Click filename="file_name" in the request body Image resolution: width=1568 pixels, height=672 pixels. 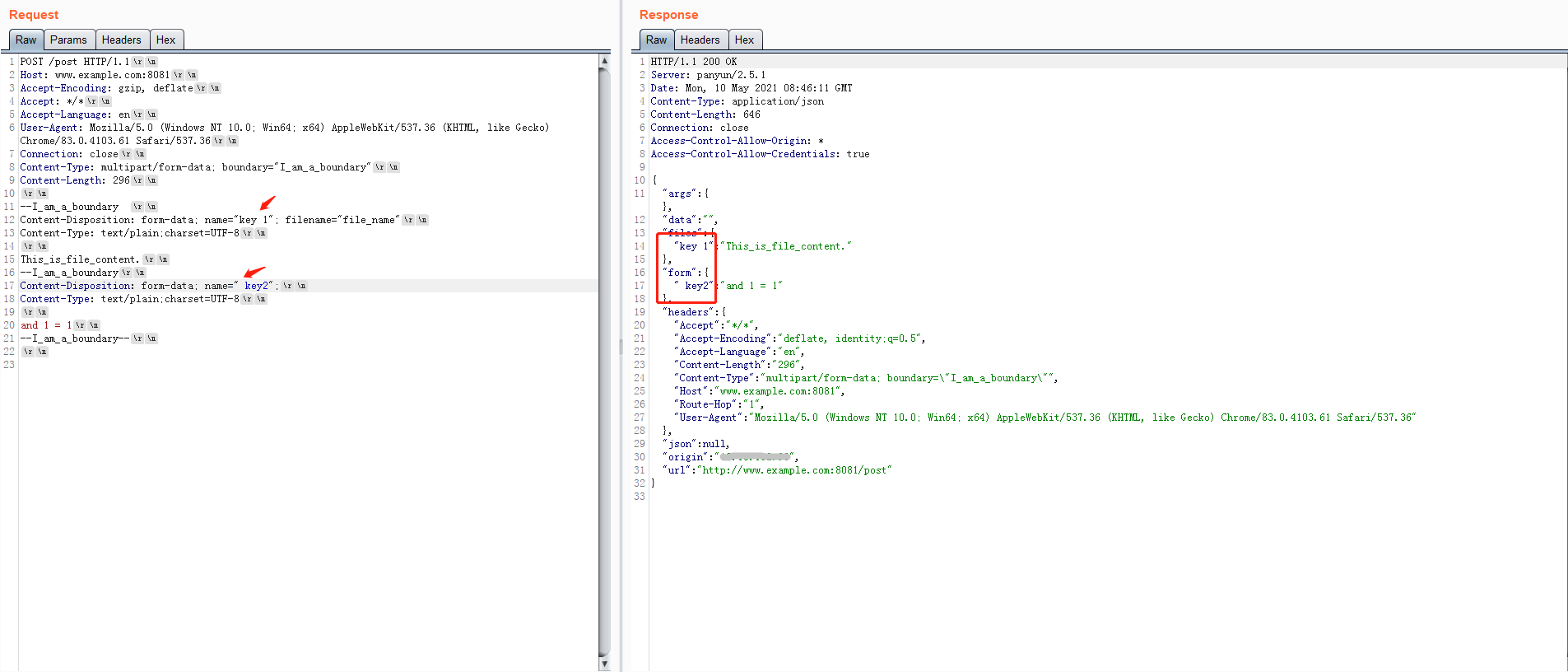[342, 220]
